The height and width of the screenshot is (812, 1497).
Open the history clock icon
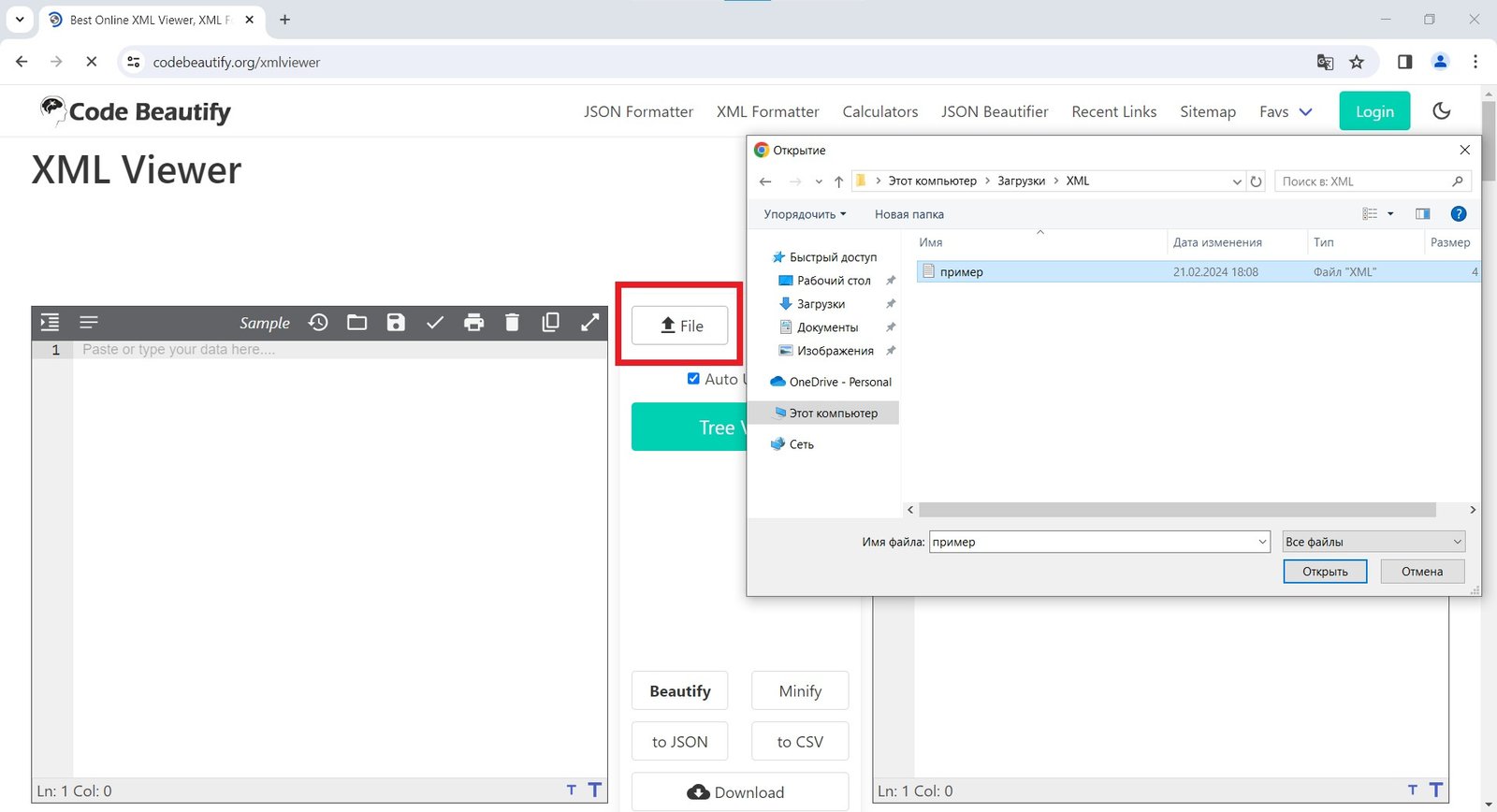click(318, 323)
